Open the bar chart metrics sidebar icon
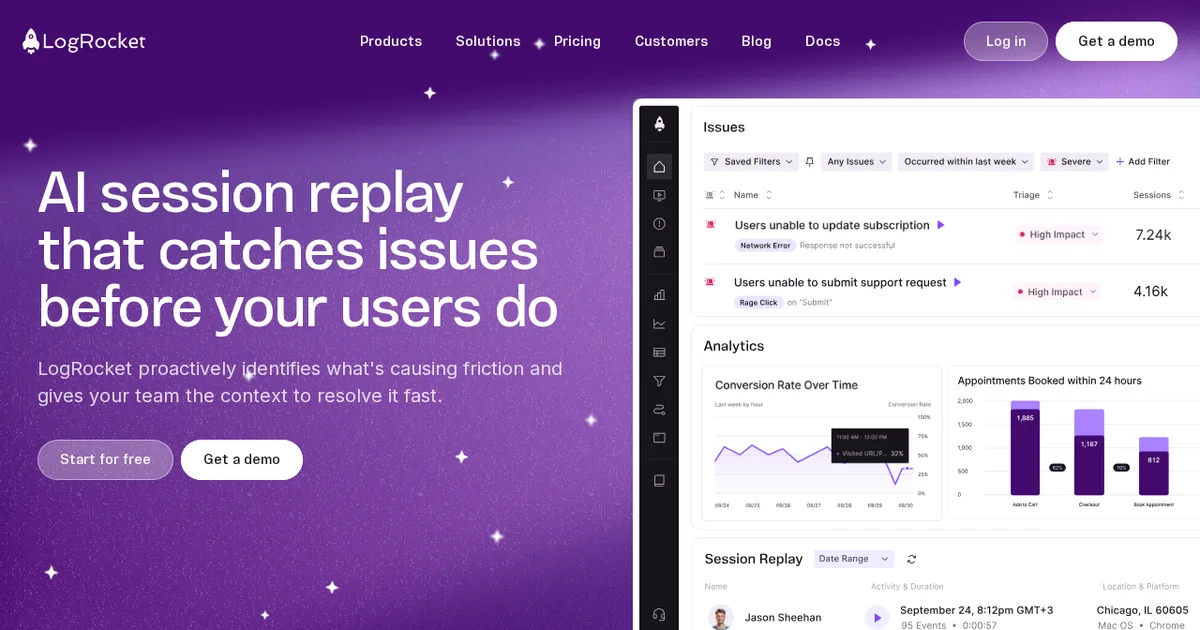This screenshot has width=1200, height=630. tap(659, 295)
